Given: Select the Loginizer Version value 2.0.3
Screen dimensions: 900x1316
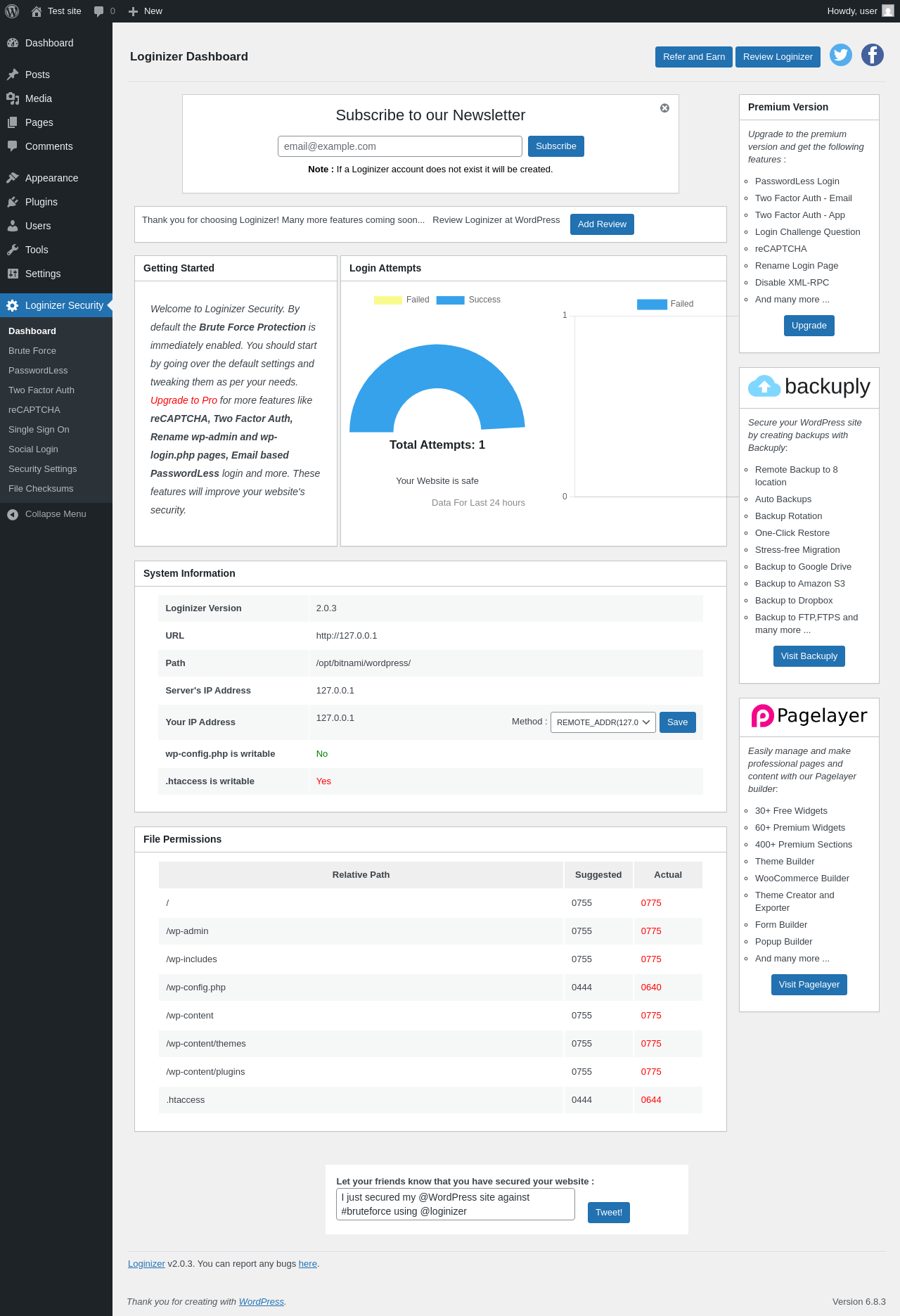Looking at the screenshot, I should pos(326,608).
